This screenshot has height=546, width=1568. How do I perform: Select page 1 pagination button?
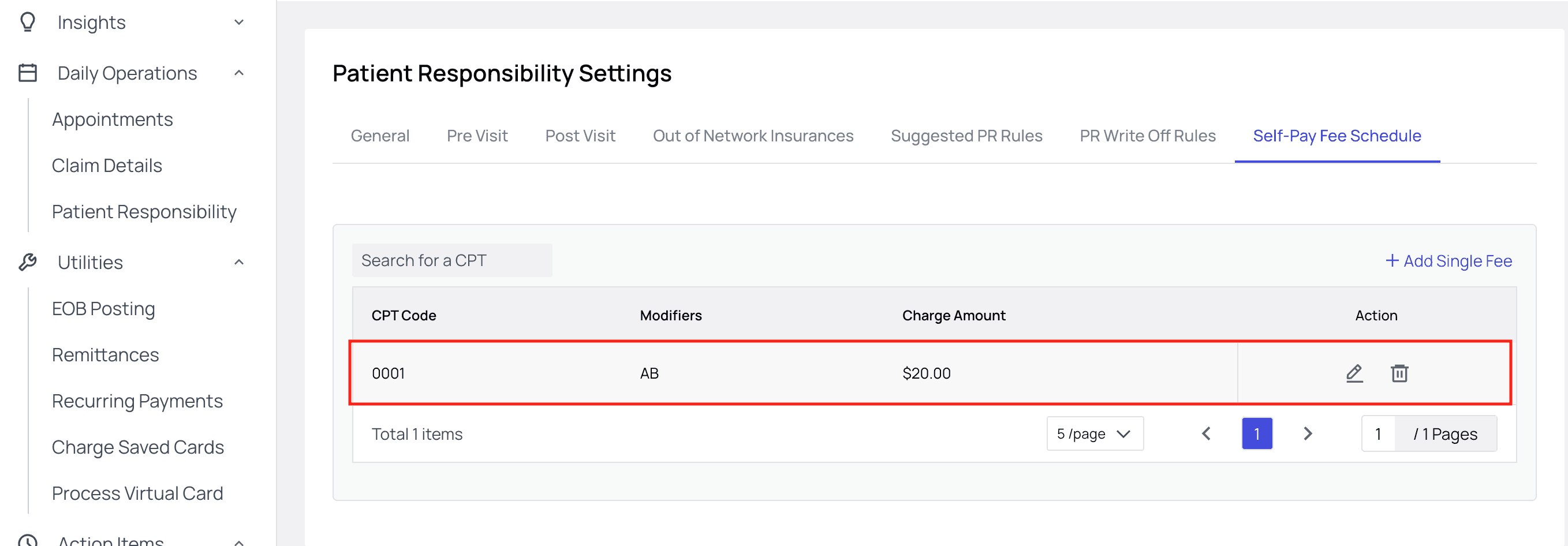point(1256,434)
